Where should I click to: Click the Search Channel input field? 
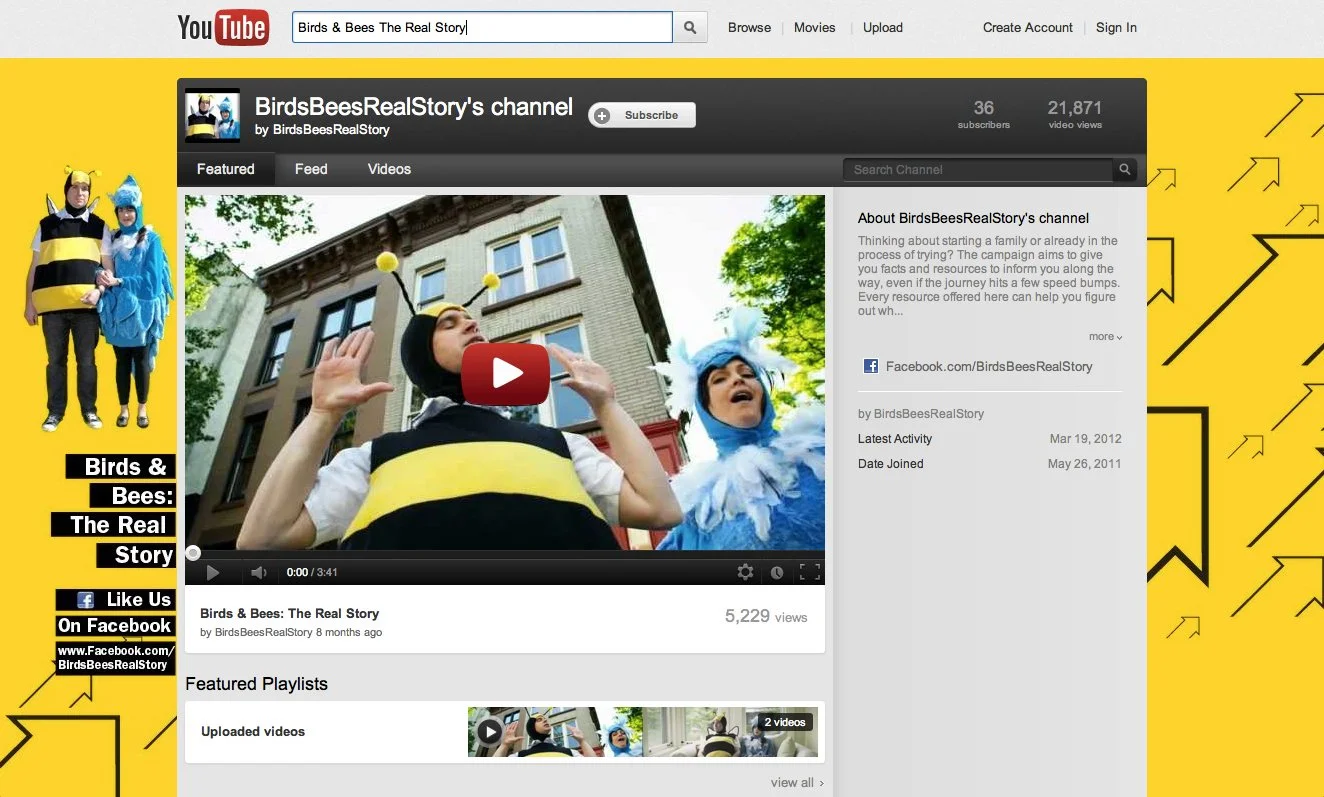pyautogui.click(x=978, y=170)
